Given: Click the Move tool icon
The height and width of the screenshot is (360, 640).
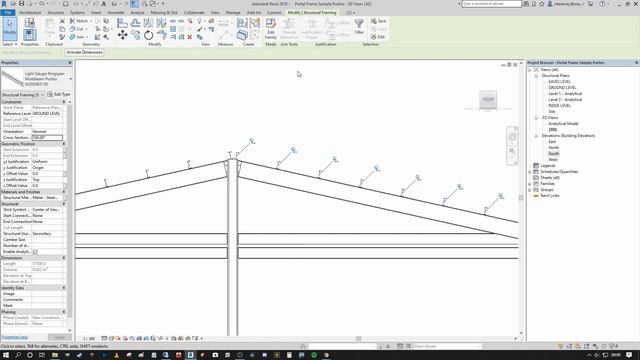Looking at the screenshot, I should coord(122,35).
